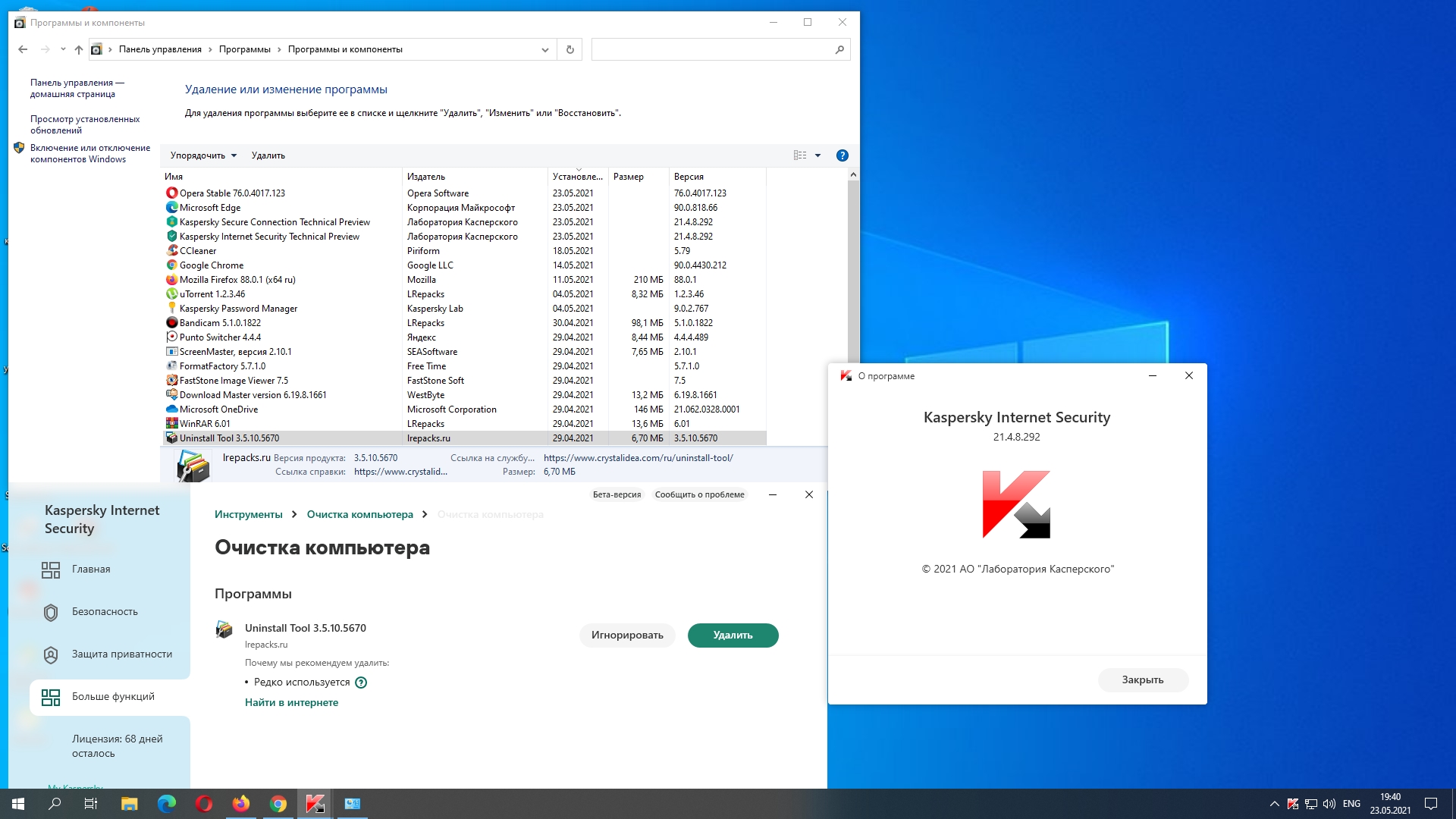Click the help question mark icon in toolbar
The image size is (1456, 819).
point(842,155)
